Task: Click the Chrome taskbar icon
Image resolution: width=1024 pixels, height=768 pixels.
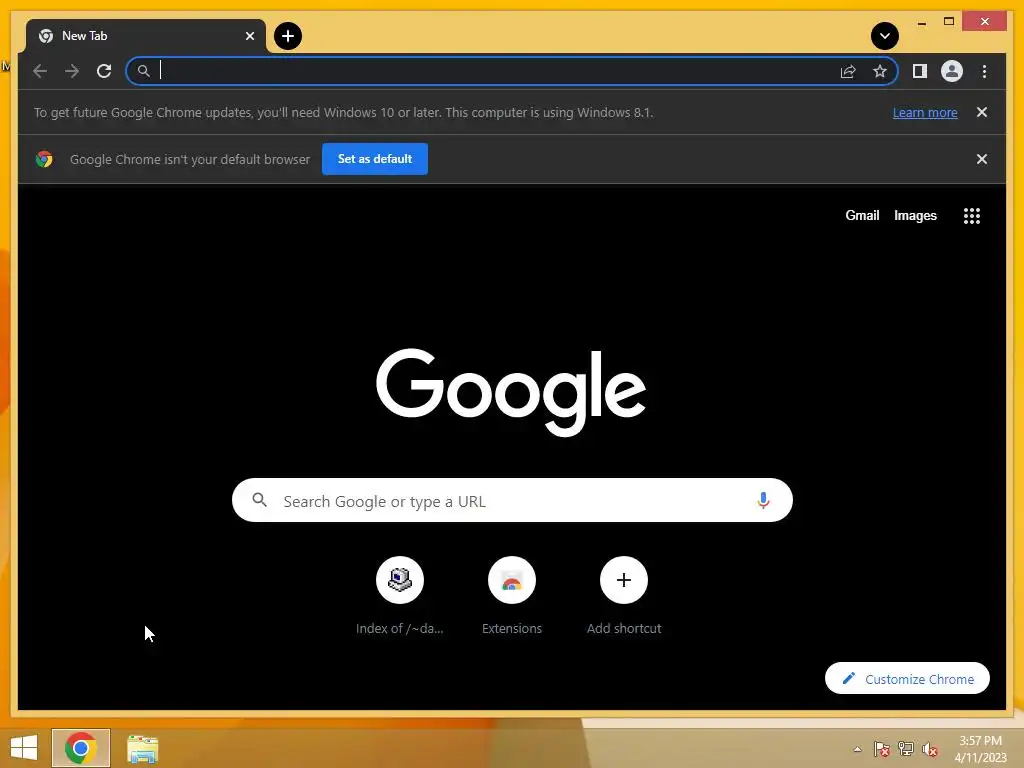Action: click(x=81, y=748)
